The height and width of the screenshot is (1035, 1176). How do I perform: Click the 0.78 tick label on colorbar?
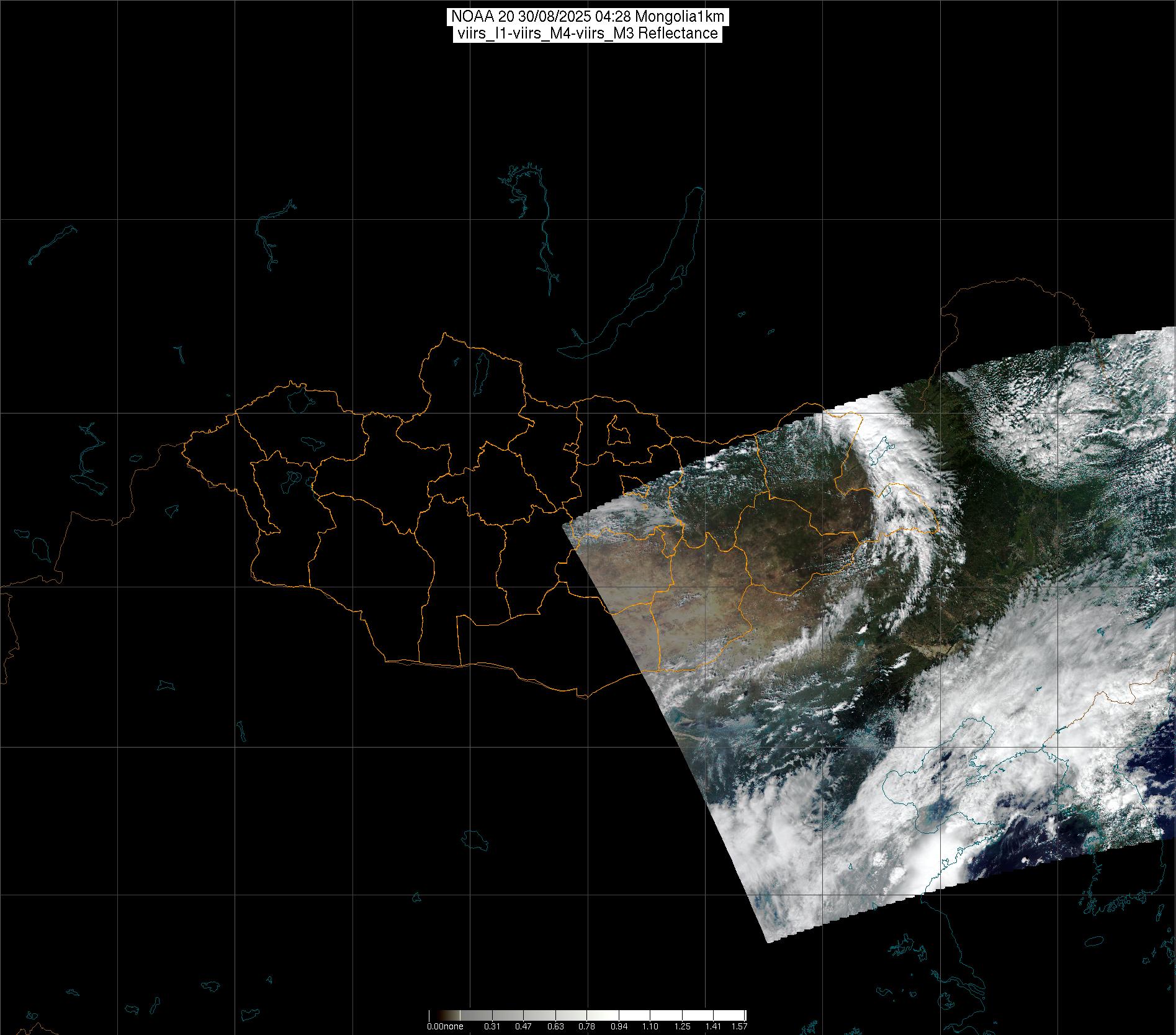[x=586, y=1026]
